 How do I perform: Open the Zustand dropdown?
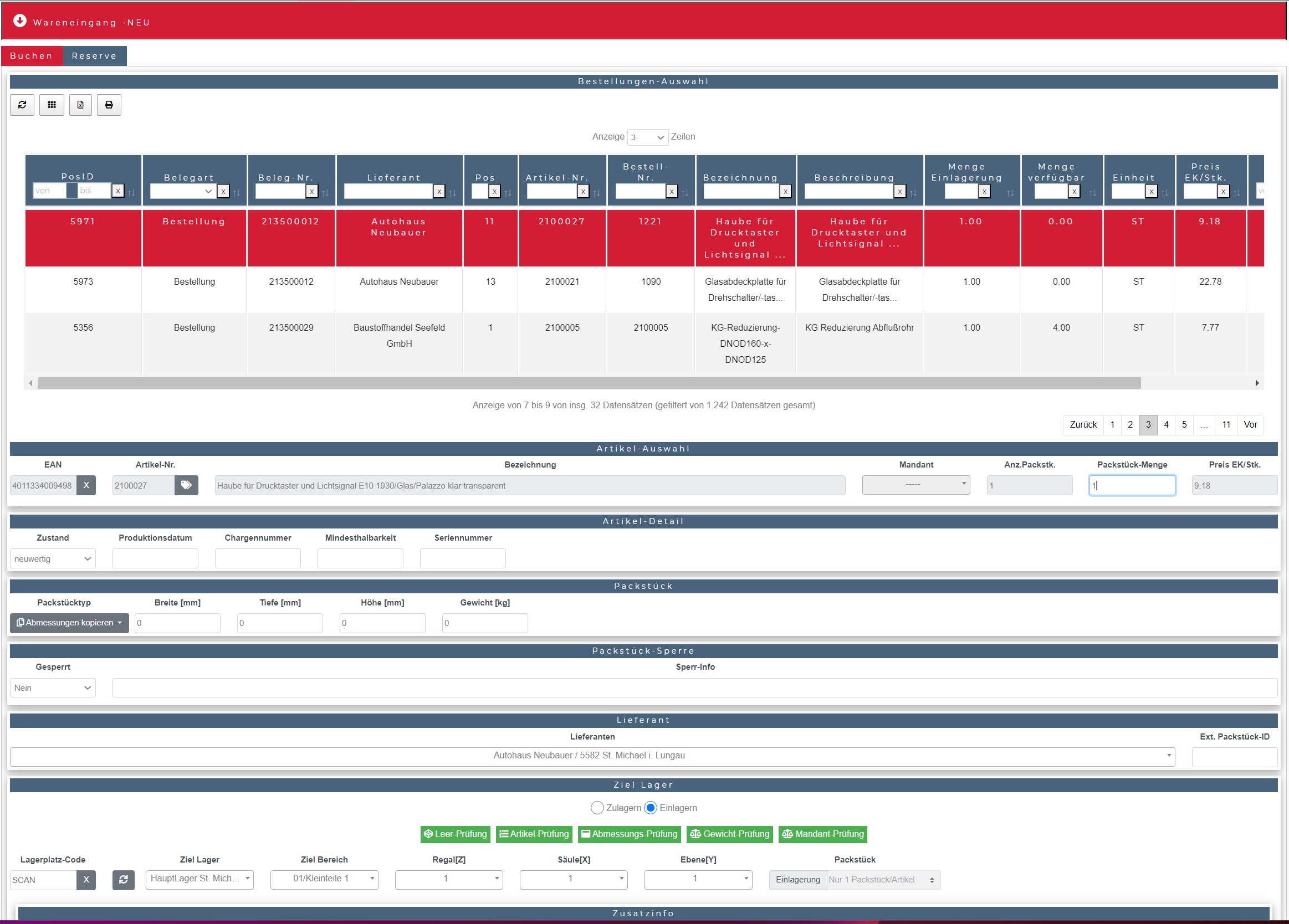click(x=53, y=558)
